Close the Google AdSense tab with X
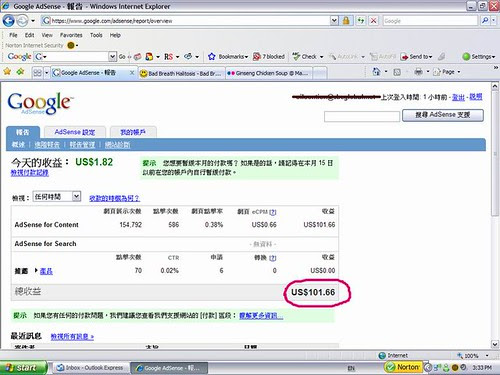 (x=132, y=72)
